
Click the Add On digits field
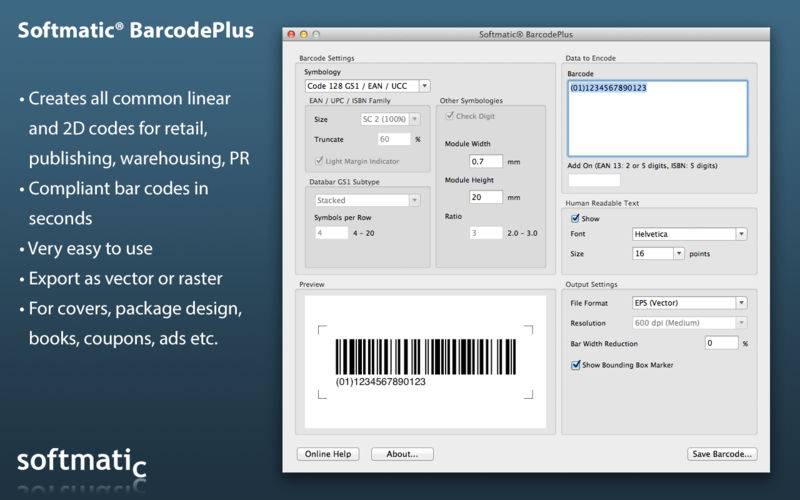pos(594,180)
